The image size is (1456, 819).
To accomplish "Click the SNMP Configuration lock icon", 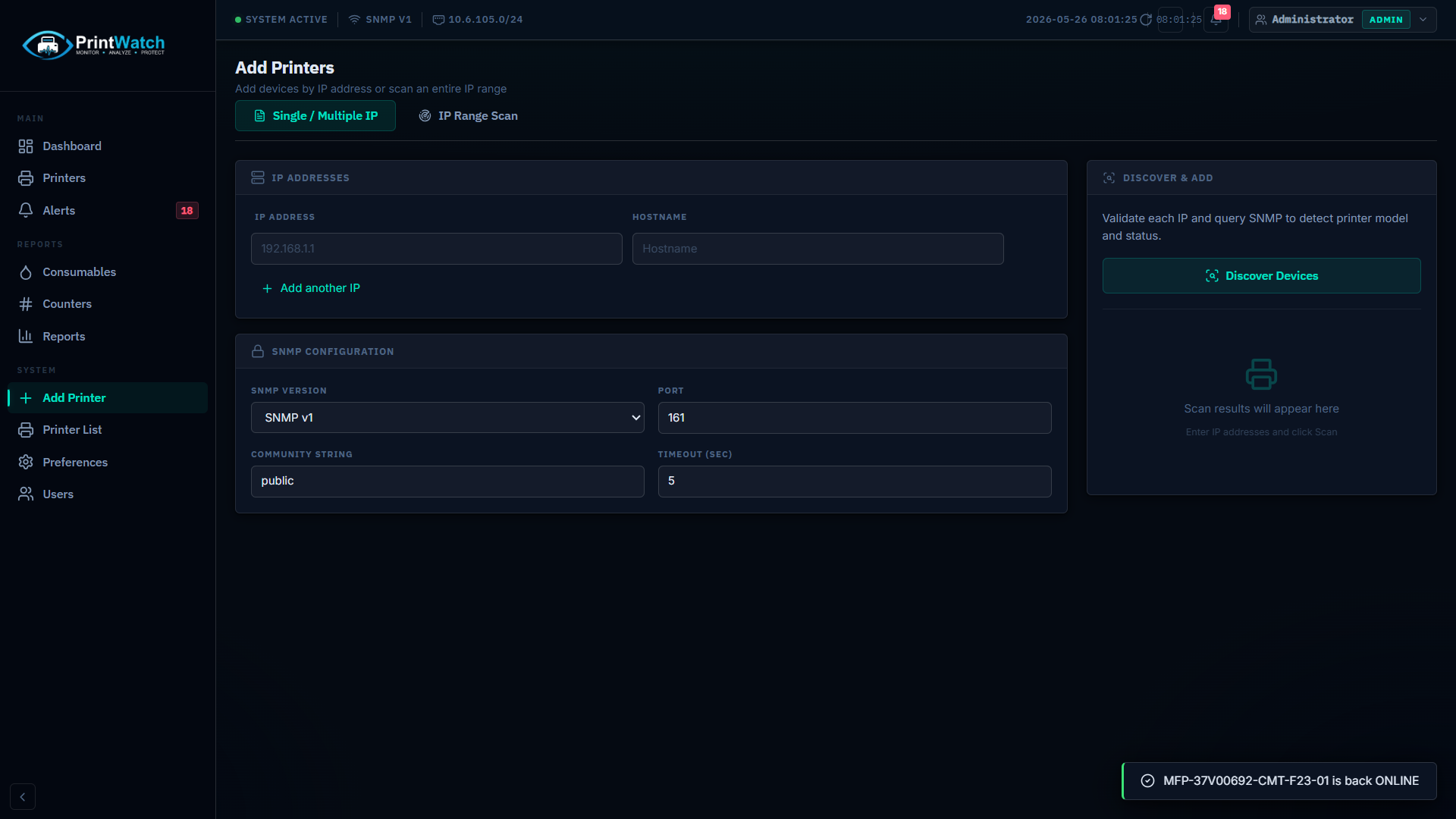I will tap(258, 351).
